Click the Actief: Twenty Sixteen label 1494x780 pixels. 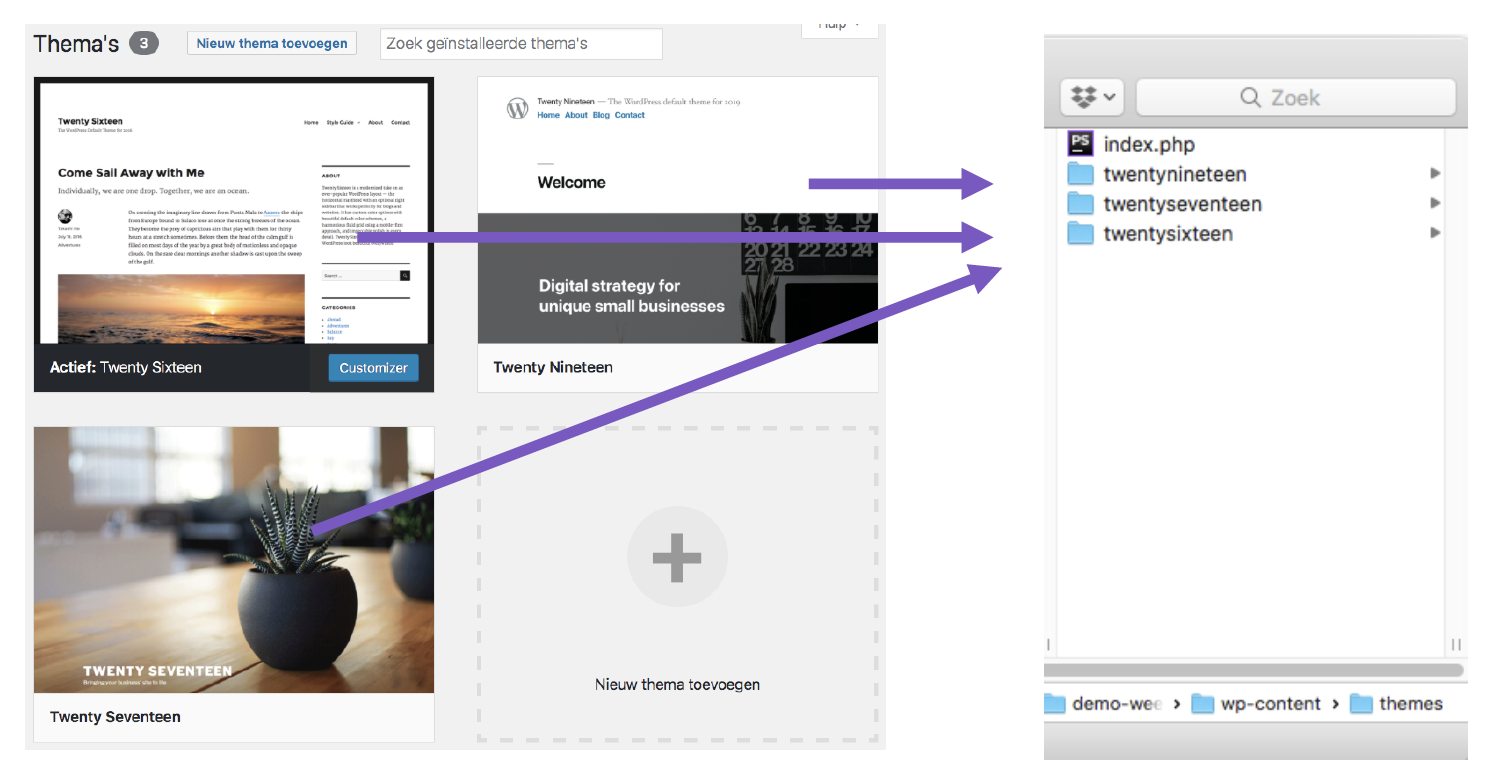point(126,367)
